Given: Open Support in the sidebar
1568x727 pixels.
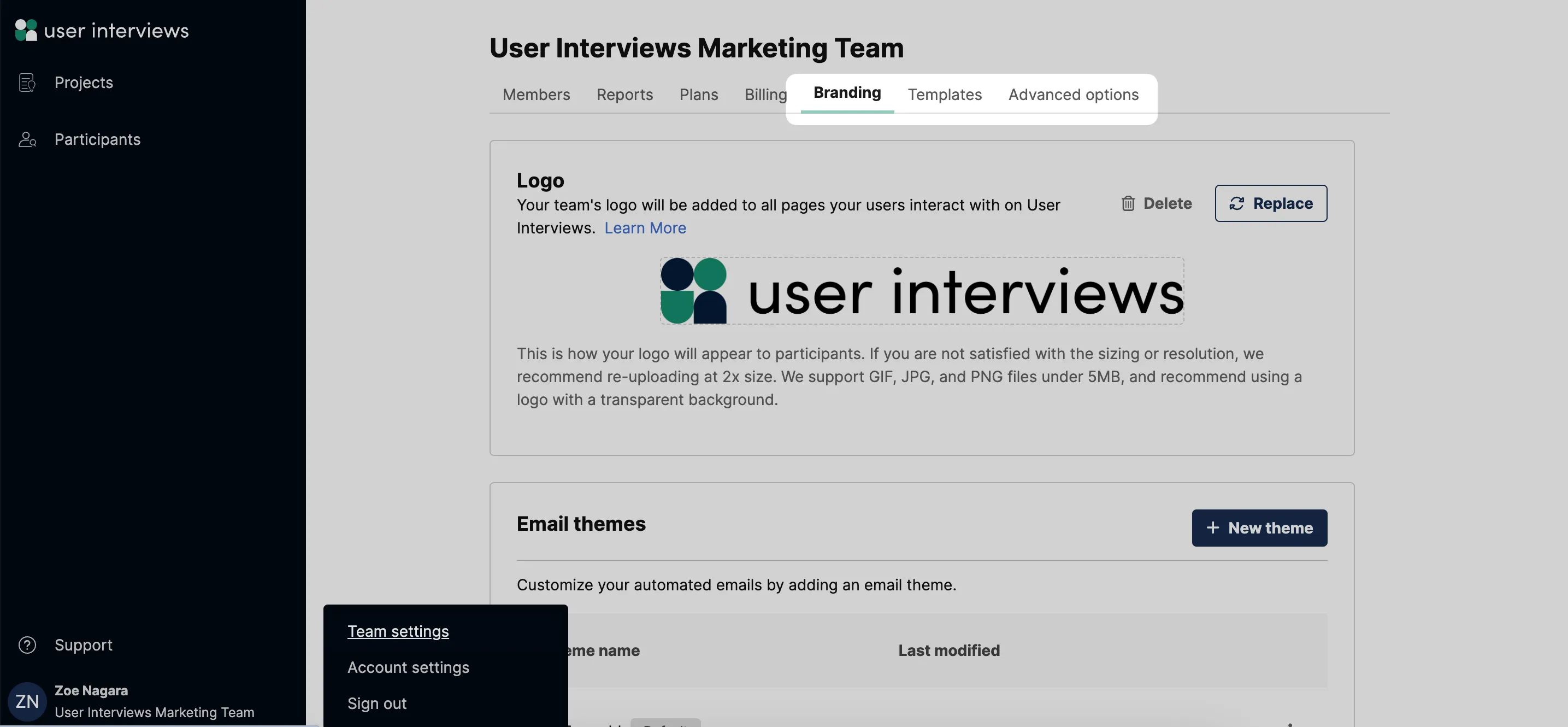Looking at the screenshot, I should point(84,645).
